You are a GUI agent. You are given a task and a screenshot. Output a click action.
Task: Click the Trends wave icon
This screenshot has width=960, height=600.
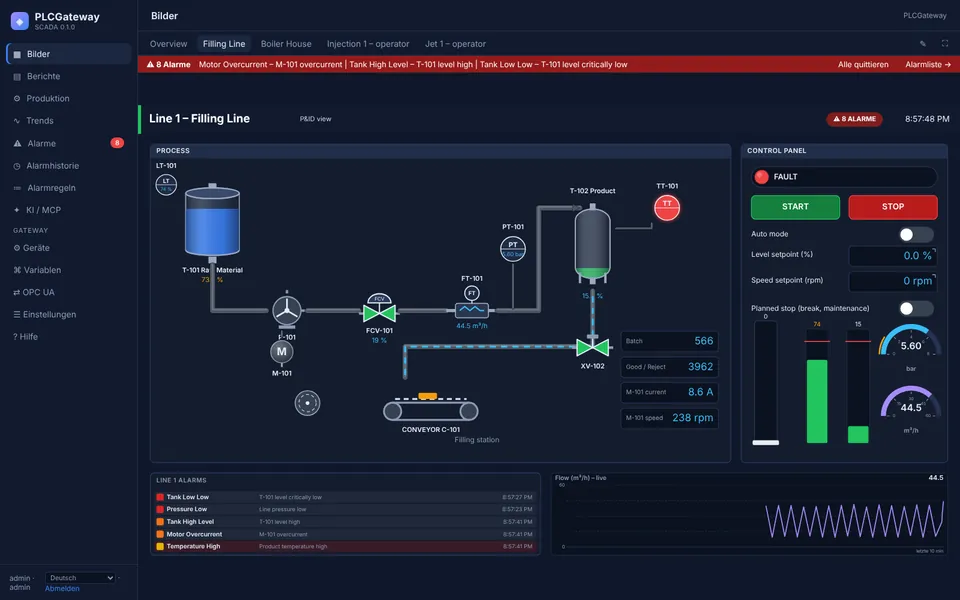pos(17,121)
